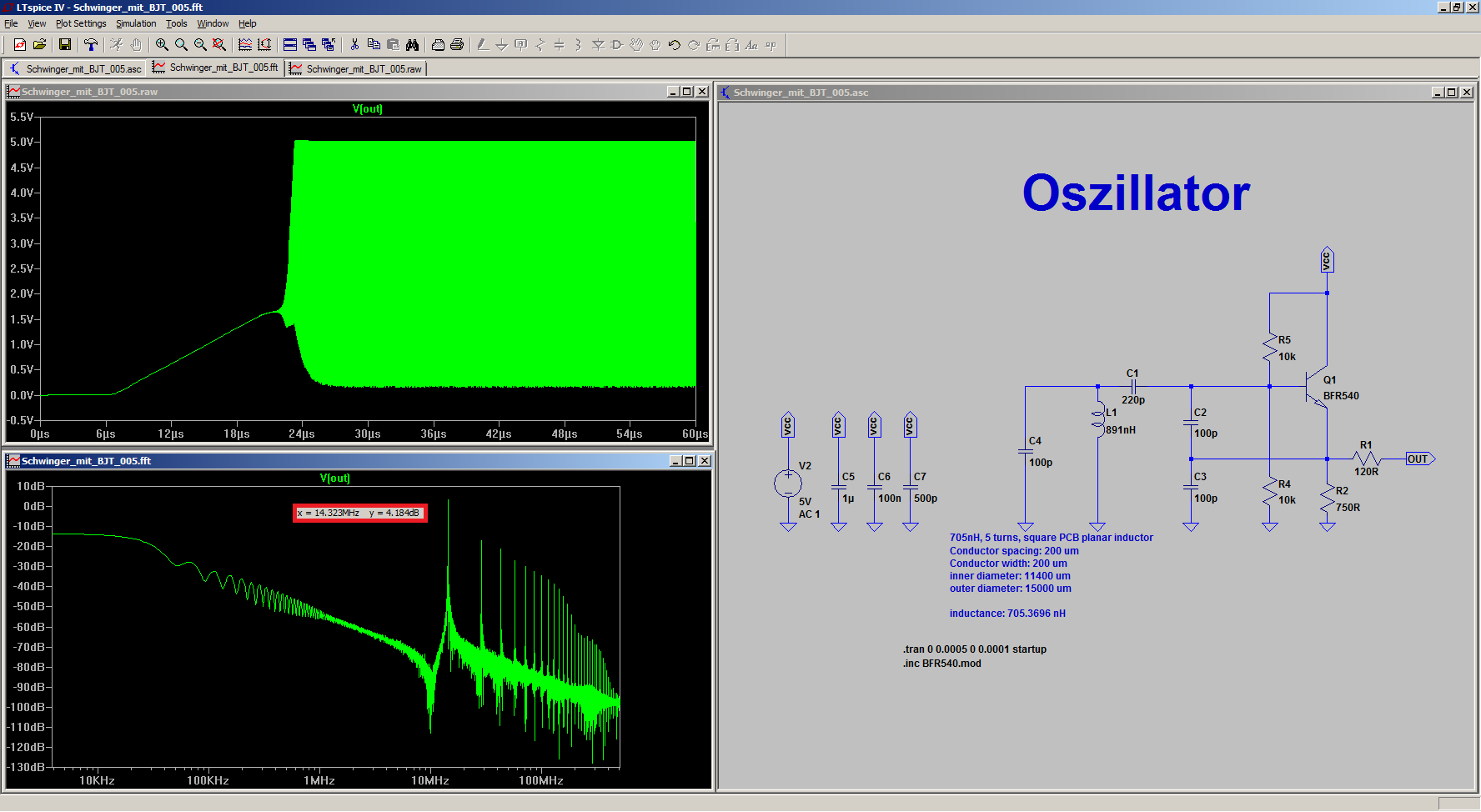The width and height of the screenshot is (1481, 812).
Task: Click the Print printer icon
Action: point(457,45)
